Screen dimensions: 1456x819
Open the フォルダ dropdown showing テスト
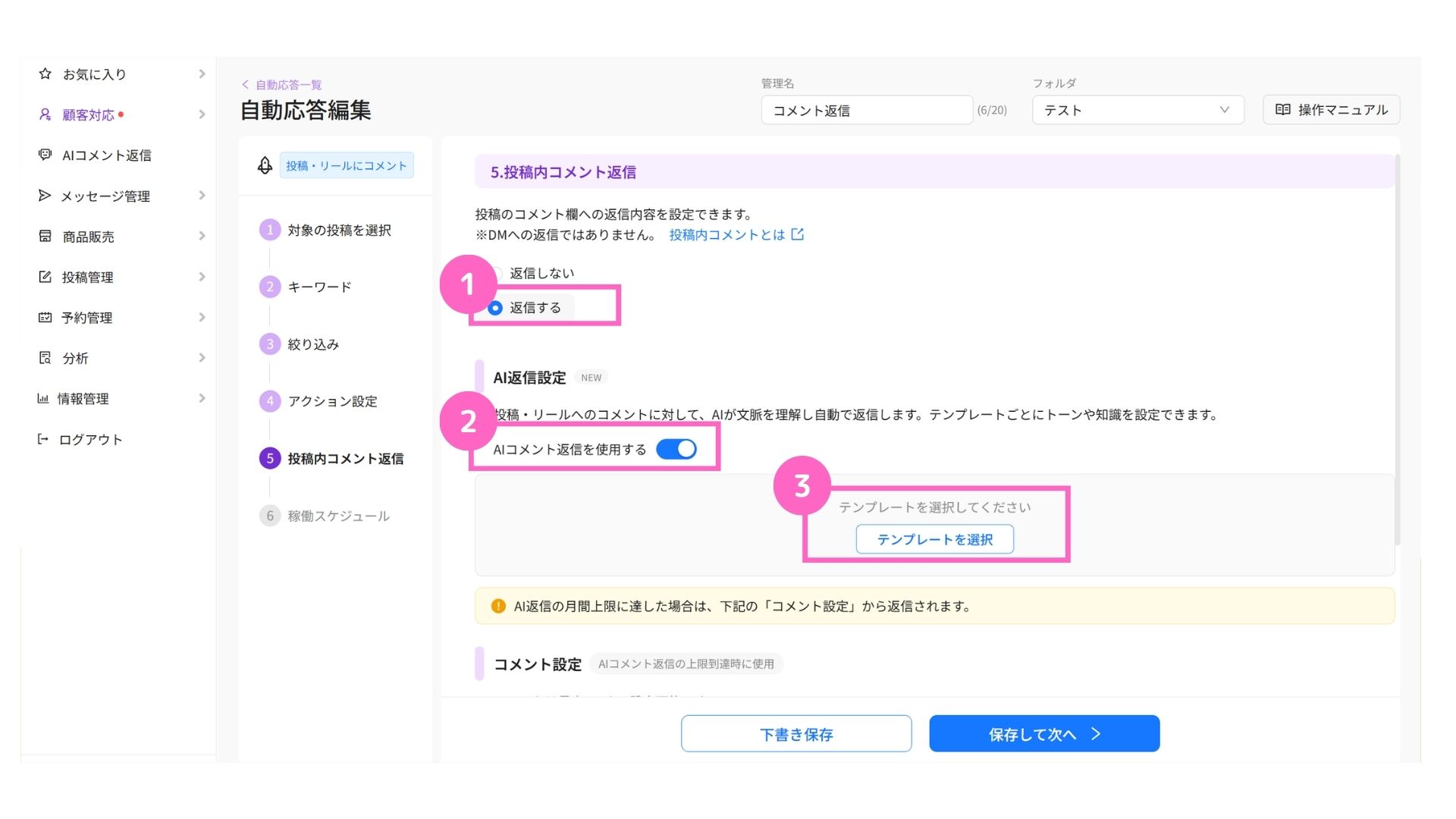[1137, 110]
